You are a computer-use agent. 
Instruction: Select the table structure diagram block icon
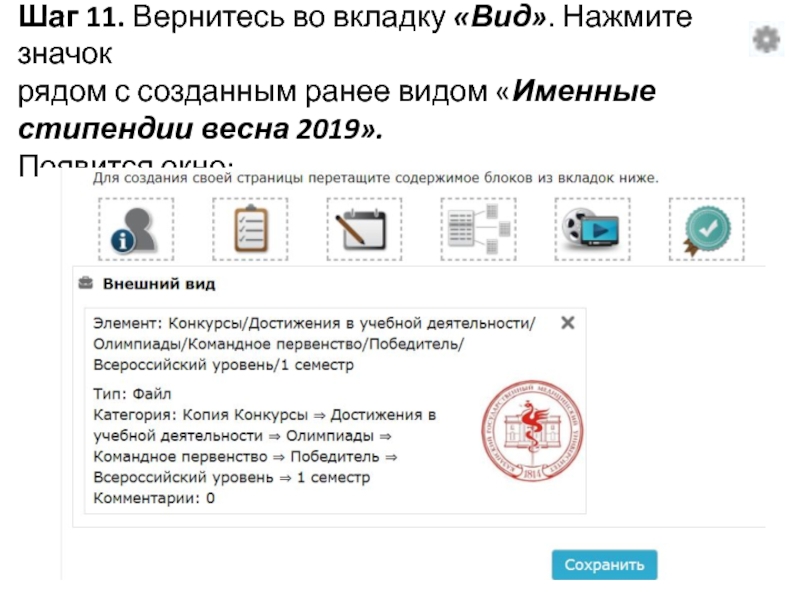(479, 230)
